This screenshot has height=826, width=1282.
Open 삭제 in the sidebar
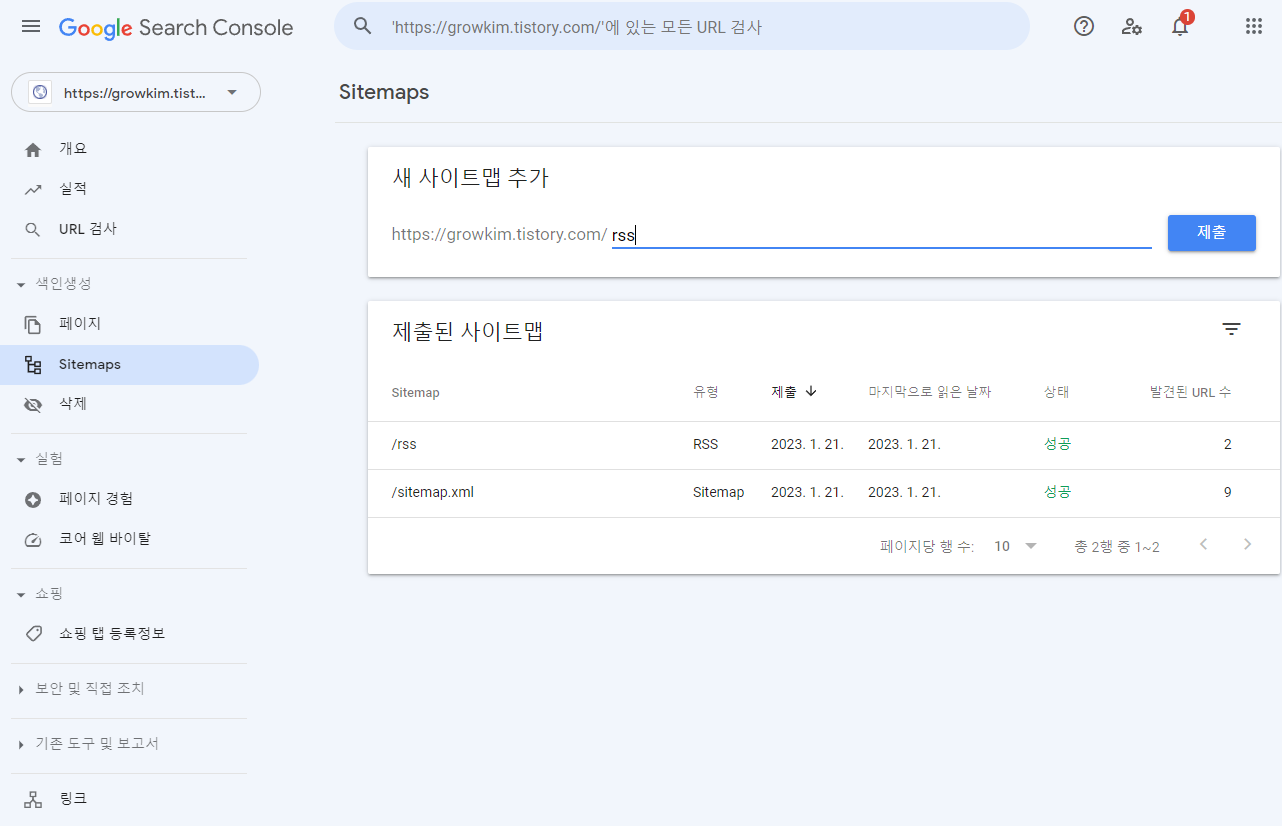point(129,404)
